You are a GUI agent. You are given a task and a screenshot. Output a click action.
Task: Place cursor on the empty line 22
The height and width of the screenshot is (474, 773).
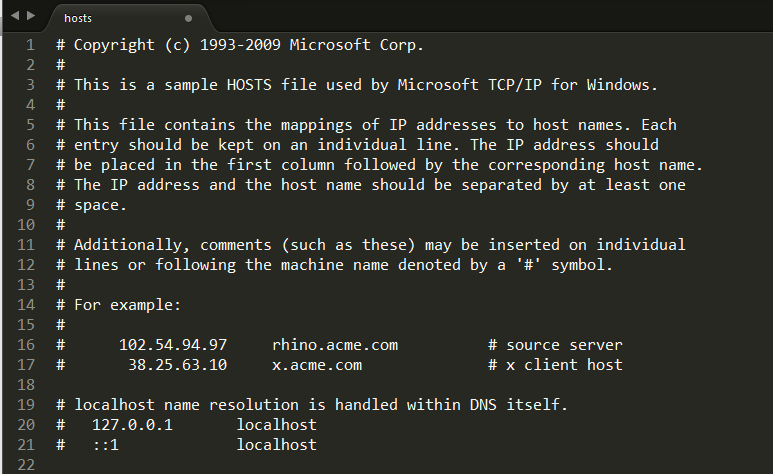(x=394, y=465)
